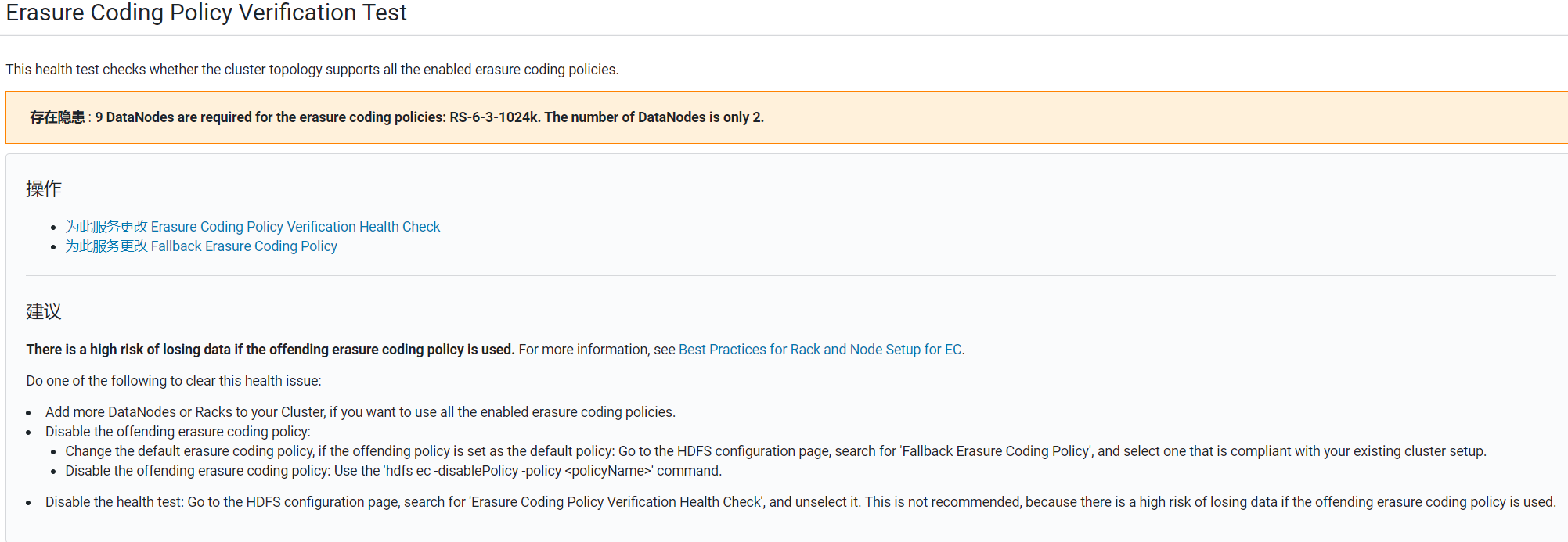
Task: Click the health test description text
Action: 312,69
